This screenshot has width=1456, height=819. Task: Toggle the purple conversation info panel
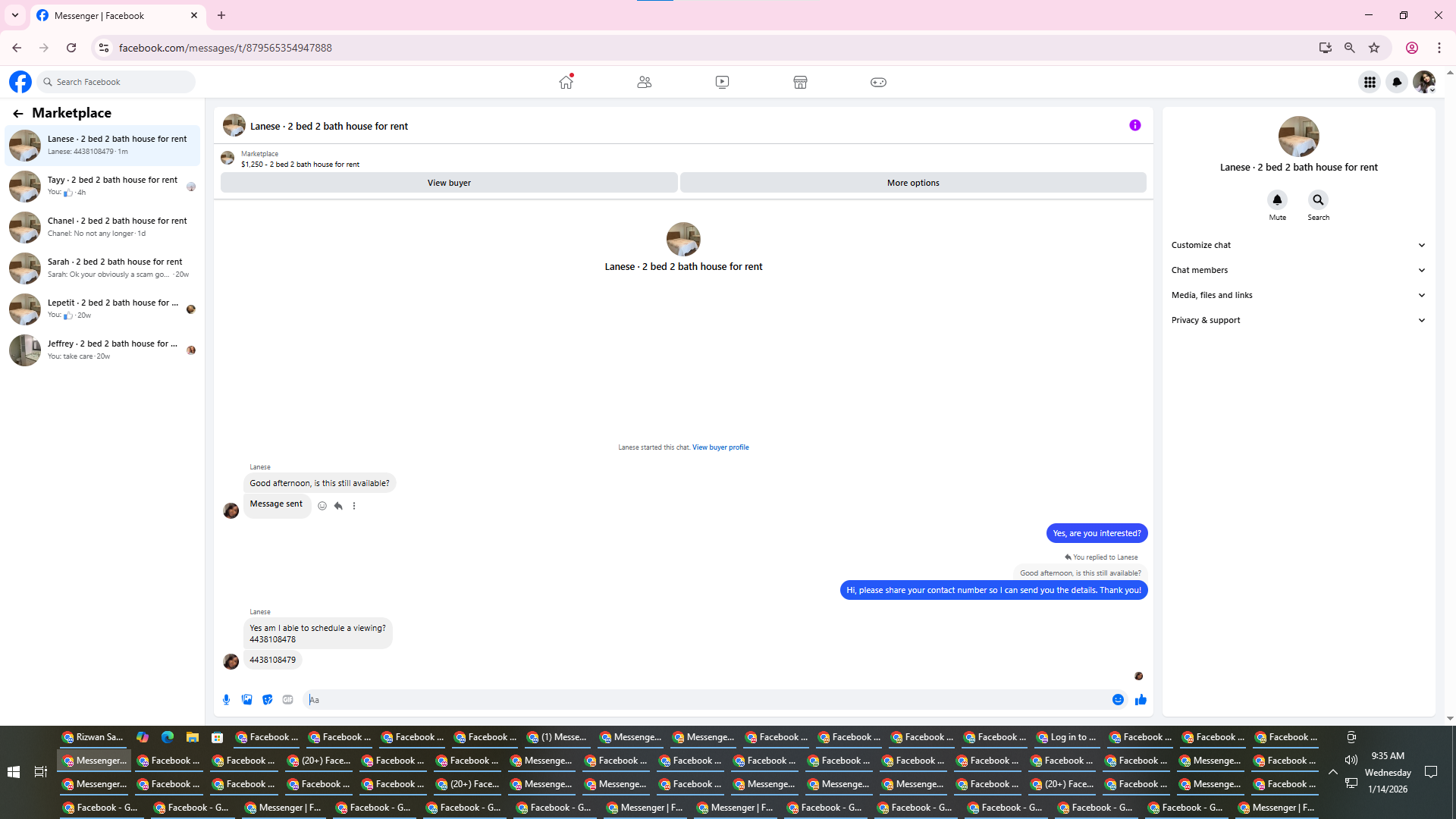click(1134, 126)
